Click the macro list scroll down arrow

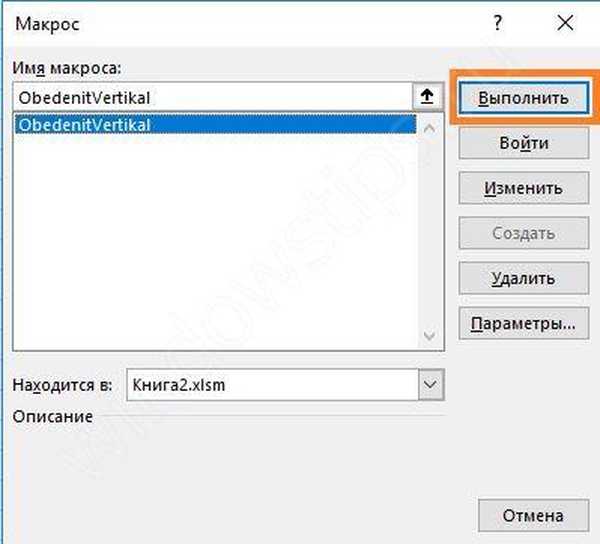coord(429,337)
